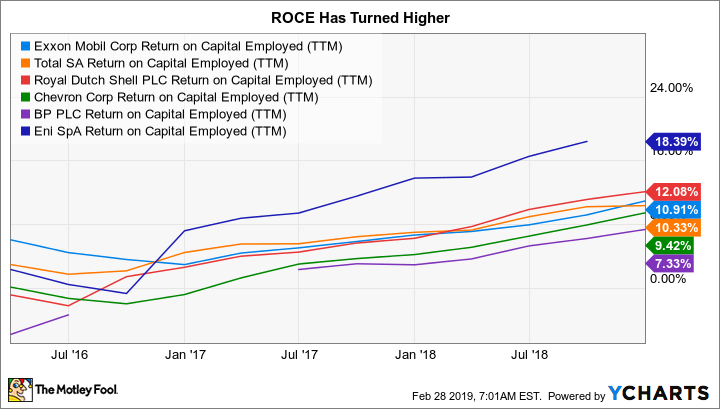
Task: Click the Jan '18 x-axis label
Action: coord(413,353)
